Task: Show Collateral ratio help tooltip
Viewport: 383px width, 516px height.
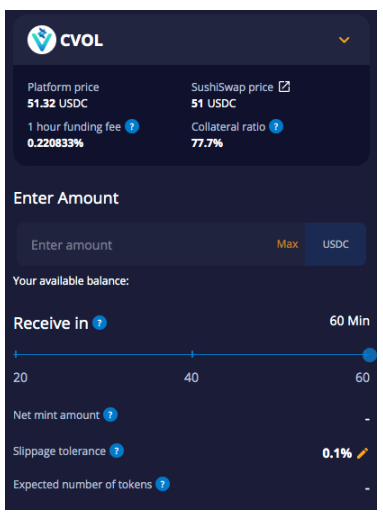Action: [x=276, y=127]
